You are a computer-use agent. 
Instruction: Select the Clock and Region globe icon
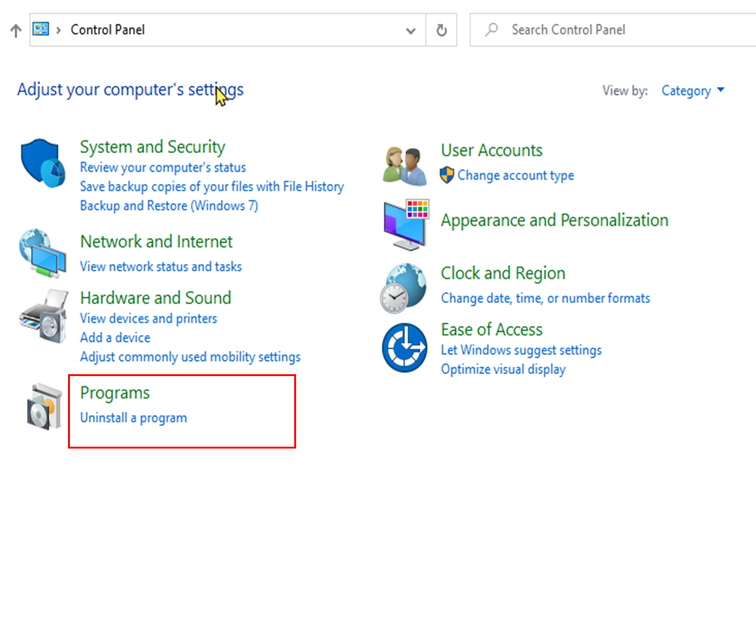point(404,288)
